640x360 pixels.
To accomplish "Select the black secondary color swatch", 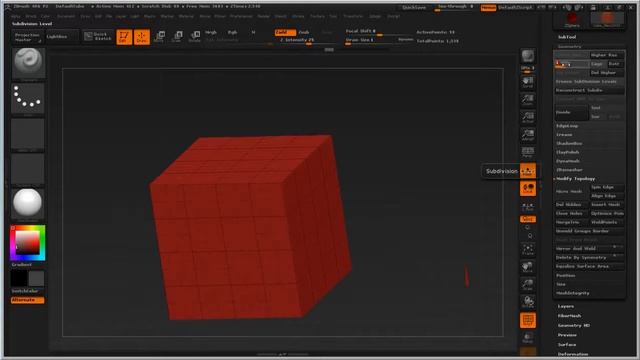I will point(19,279).
